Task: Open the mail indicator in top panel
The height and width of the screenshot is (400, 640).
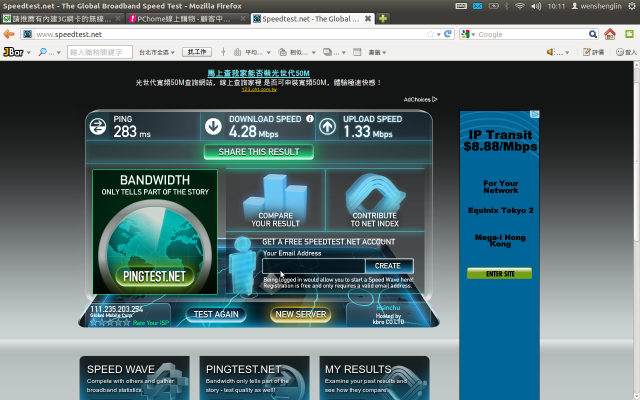Action: [477, 6]
